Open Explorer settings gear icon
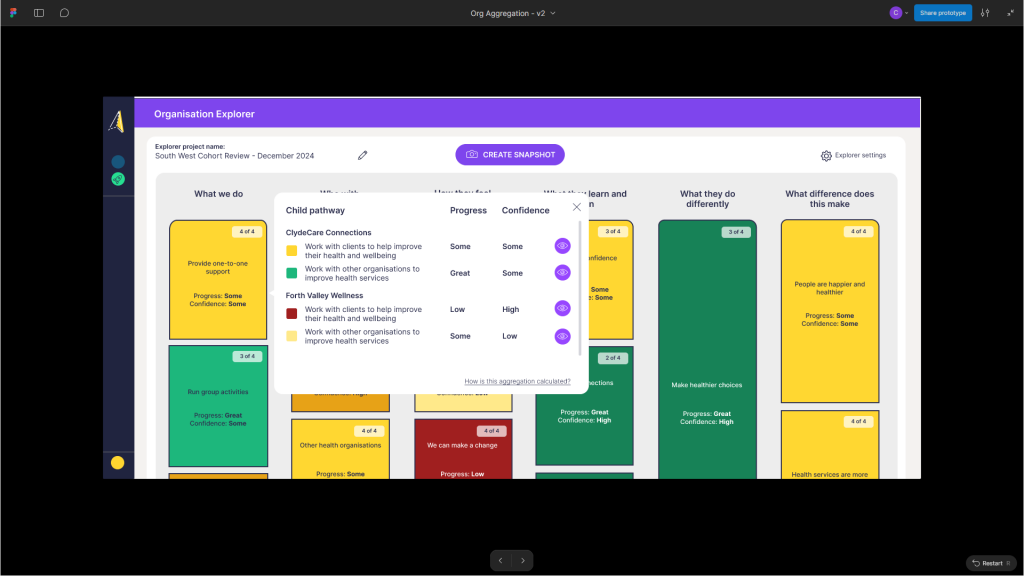This screenshot has width=1024, height=576. [x=826, y=156]
